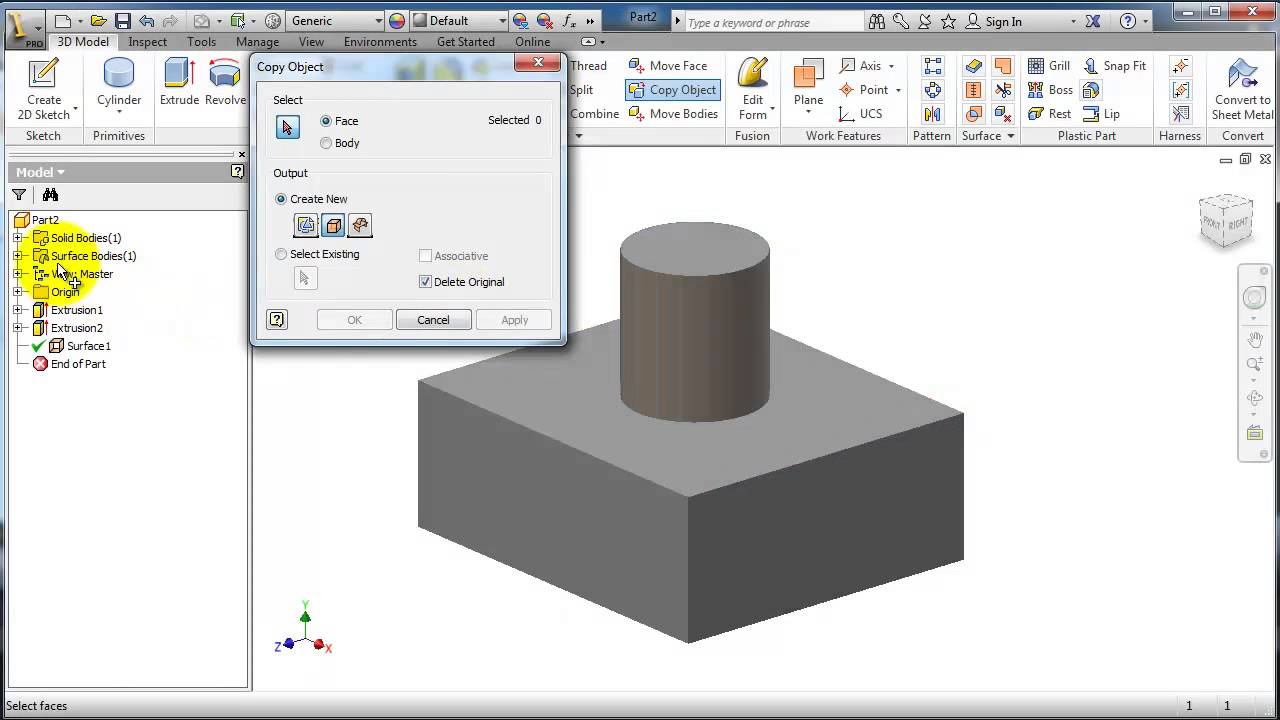Screen dimensions: 1280x720
Task: Expand the Solid Bodies(1) tree node
Action: pos(17,238)
